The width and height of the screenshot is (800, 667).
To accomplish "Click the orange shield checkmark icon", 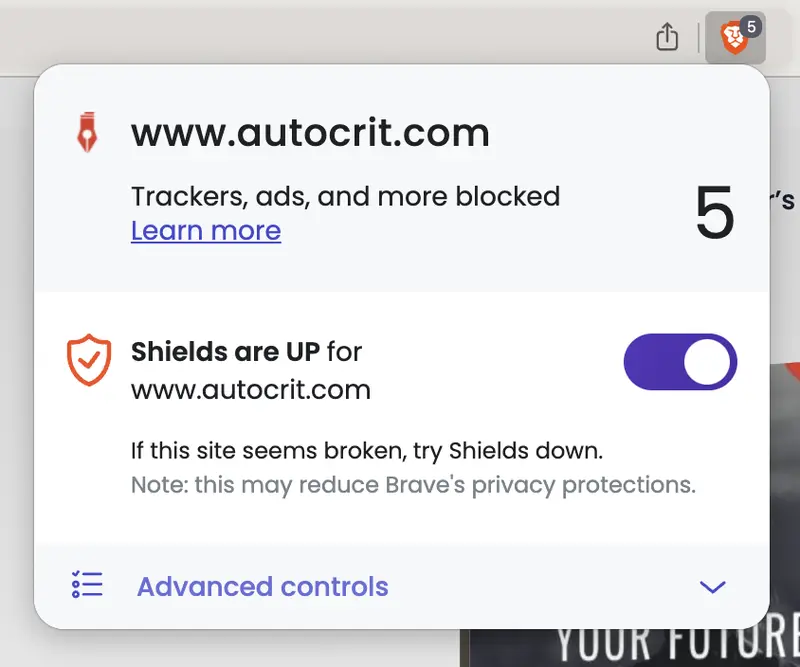I will pos(88,360).
